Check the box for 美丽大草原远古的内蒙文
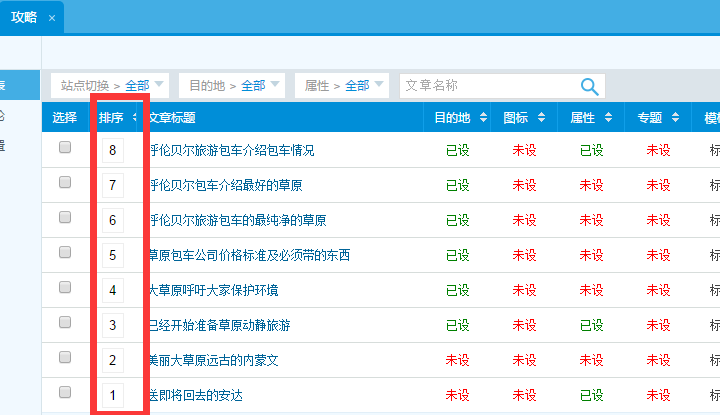 (x=65, y=358)
